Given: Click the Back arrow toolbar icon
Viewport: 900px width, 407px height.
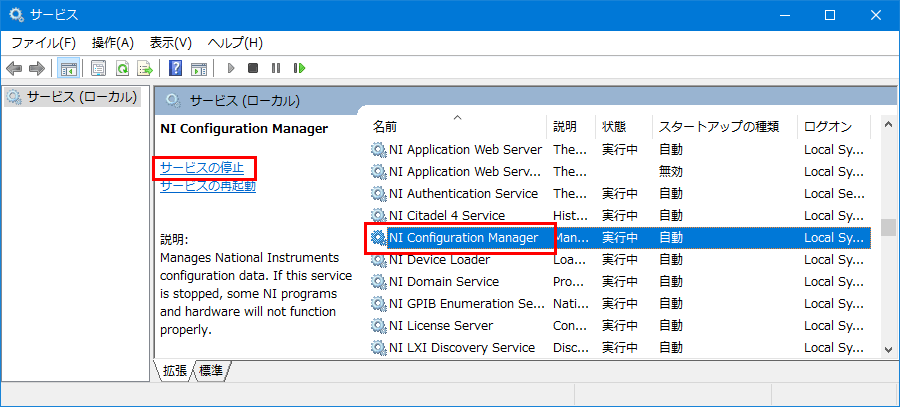Looking at the screenshot, I should [x=14, y=68].
